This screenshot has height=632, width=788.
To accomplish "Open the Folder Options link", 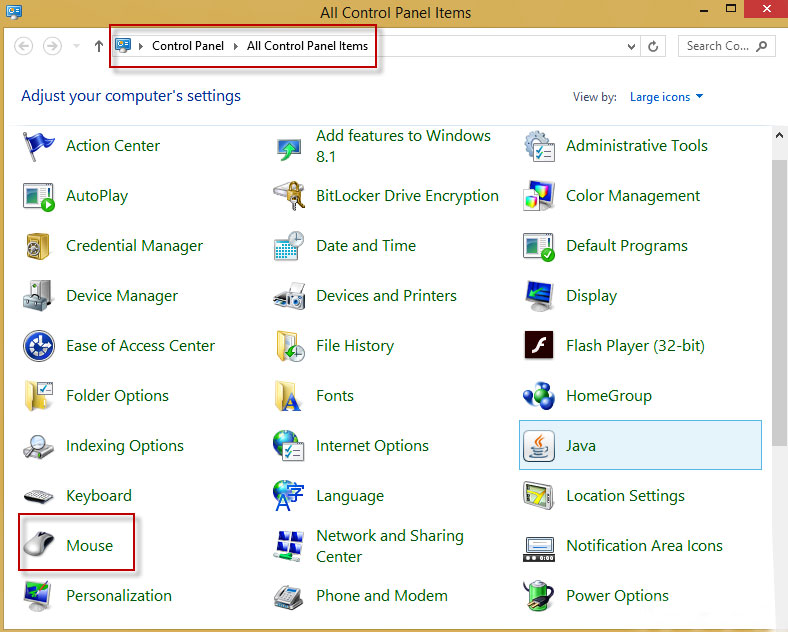I will [x=117, y=396].
